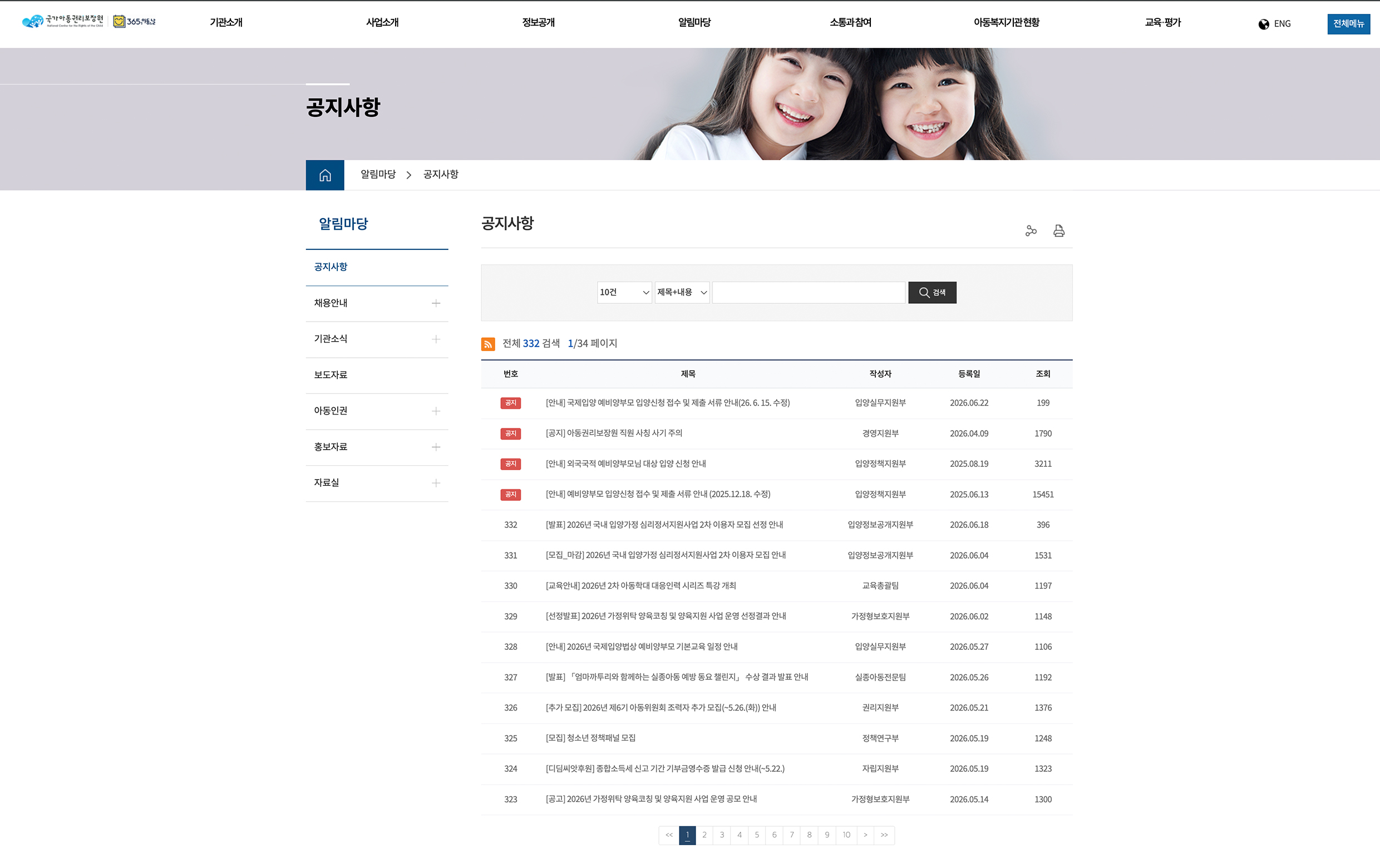Expand the 아동인권 sidebar section
The width and height of the screenshot is (1380, 868).
(436, 411)
